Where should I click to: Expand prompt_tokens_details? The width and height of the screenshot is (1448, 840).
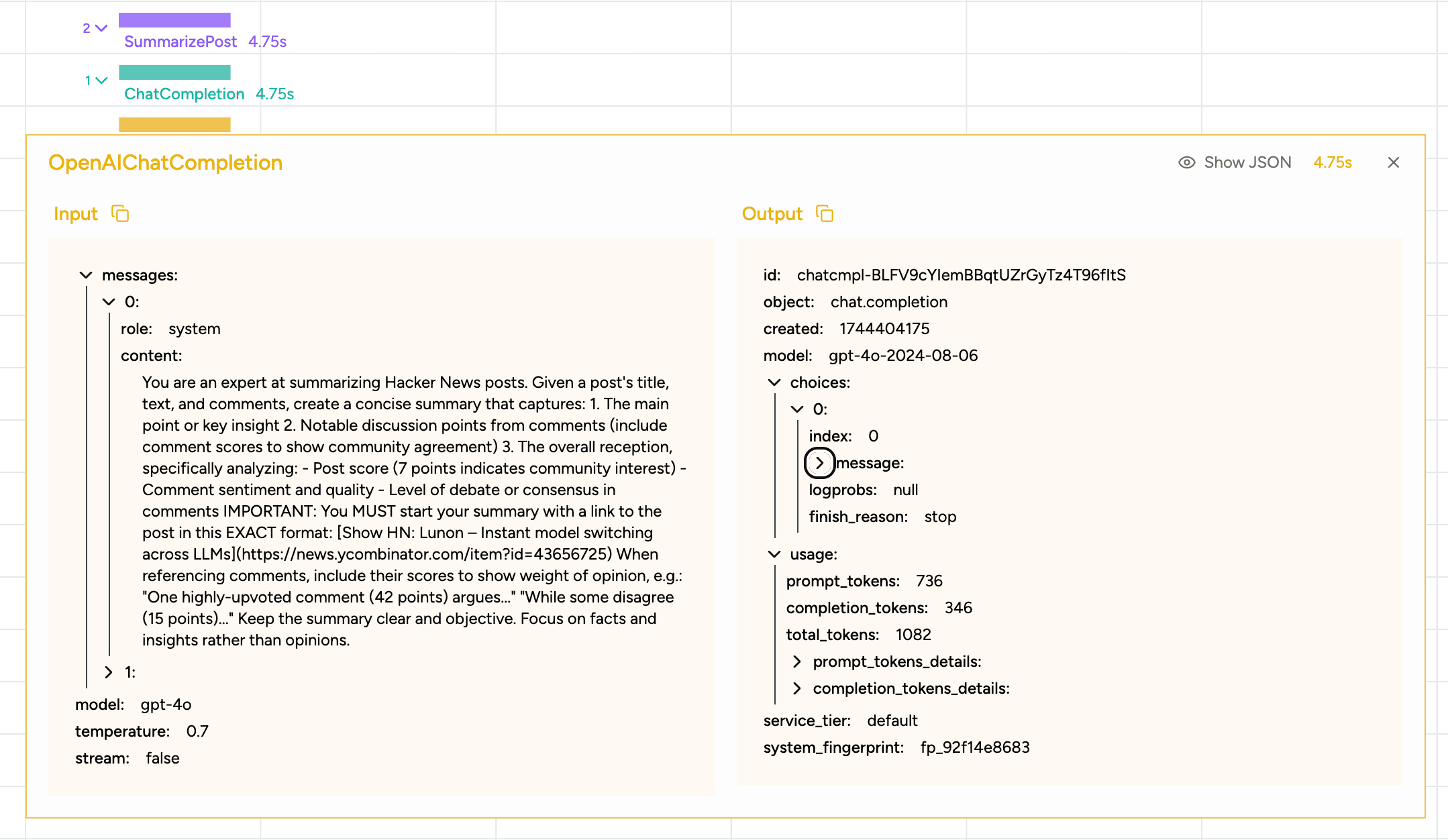click(797, 662)
